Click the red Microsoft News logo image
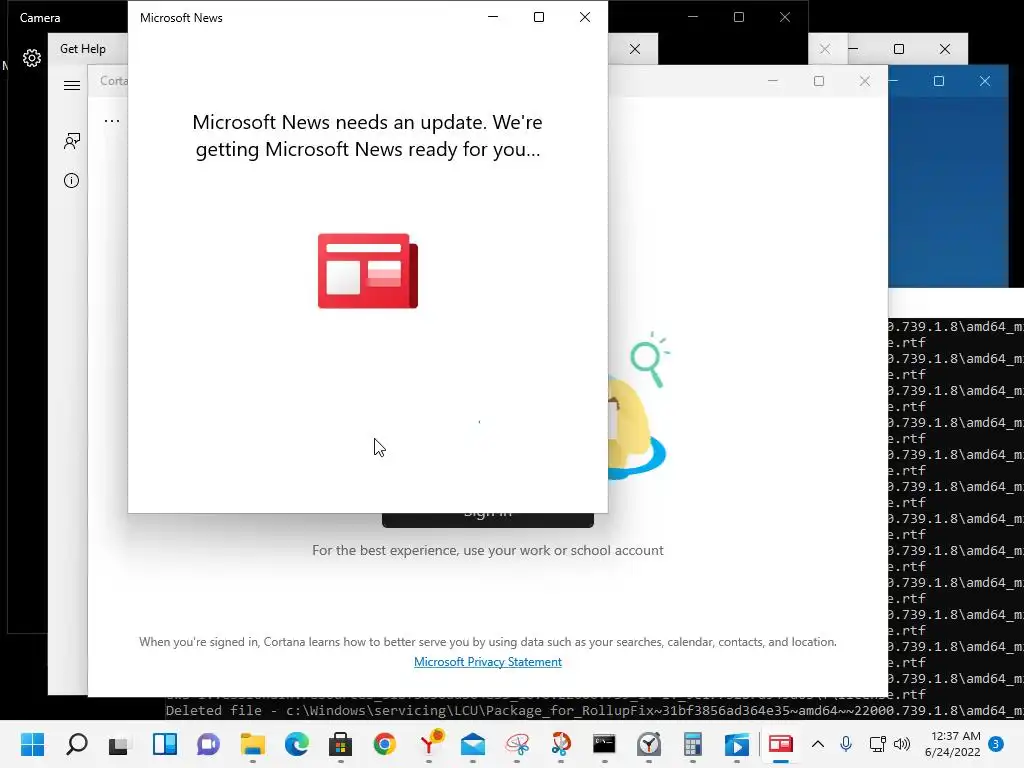Screen dimensions: 1024x768 368,271
